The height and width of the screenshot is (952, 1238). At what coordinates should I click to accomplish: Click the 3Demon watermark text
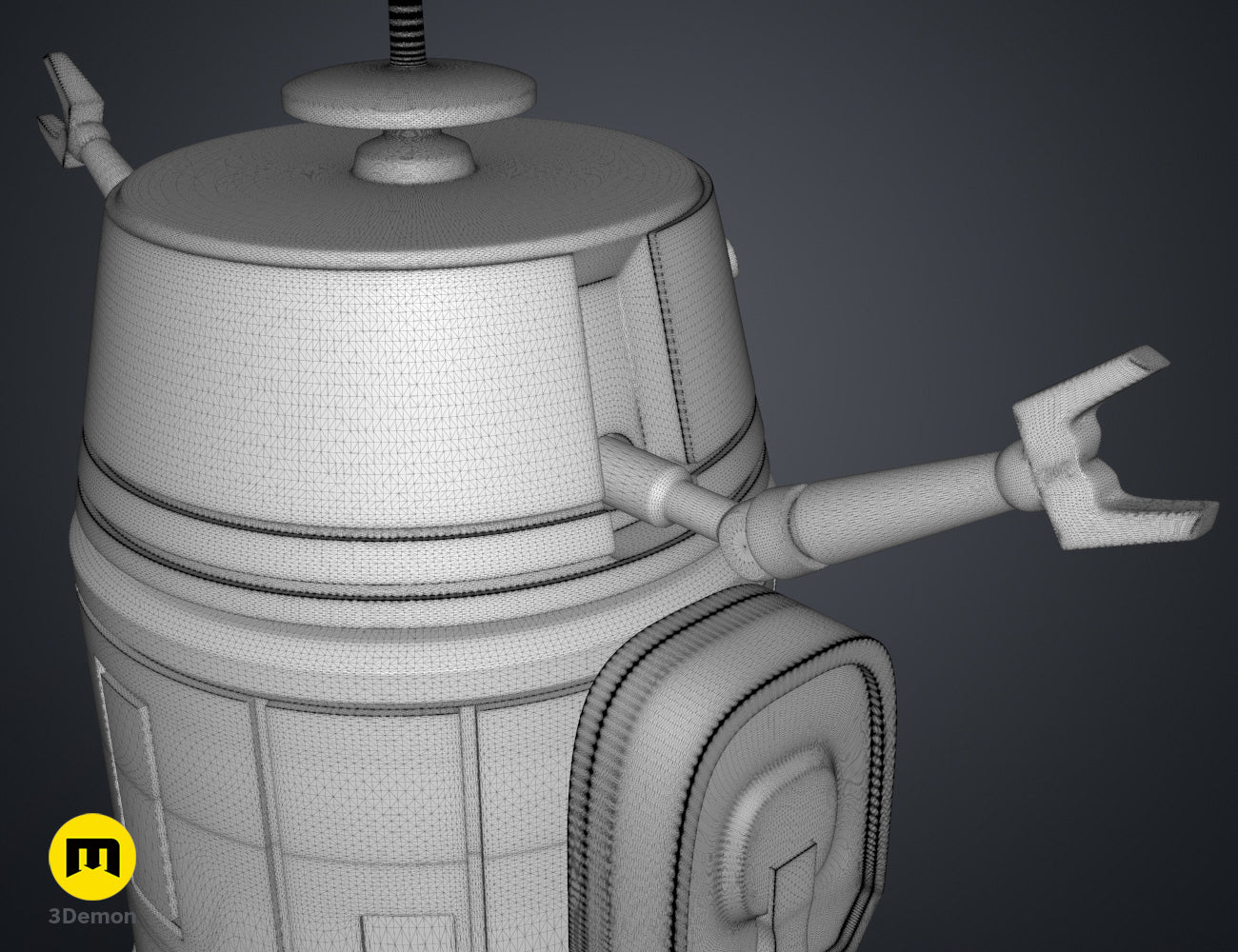(91, 918)
